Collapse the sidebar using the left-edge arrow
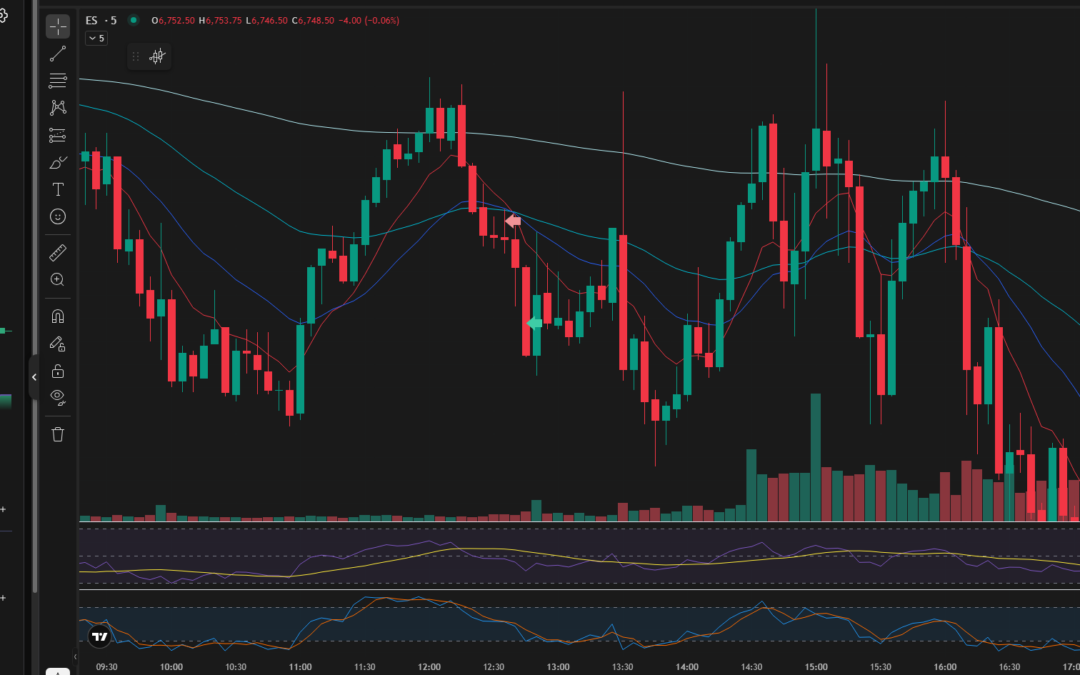Viewport: 1080px width, 675px height. 35,377
